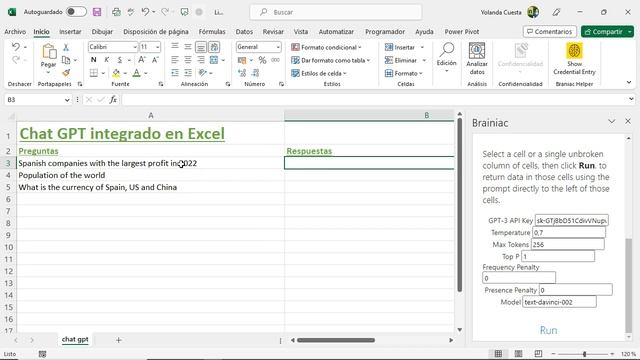640x360 pixels.
Task: Collapse the ribbon with the chevron
Action: pos(629,83)
